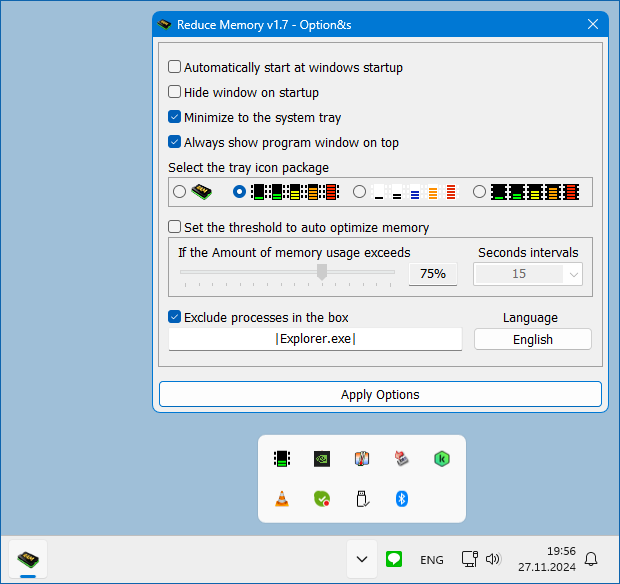Enable Automatically start at windows startup
This screenshot has height=584, width=620.
point(175,68)
